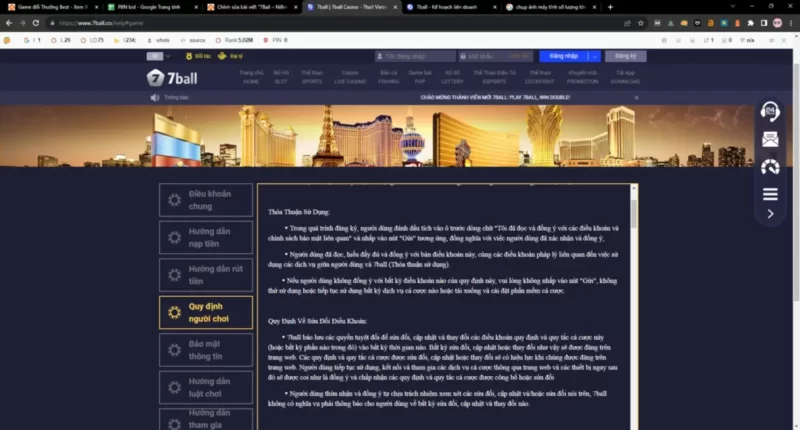Open the 24-hour customer support headset icon
Viewport: 800px width, 430px height.
pos(770,111)
